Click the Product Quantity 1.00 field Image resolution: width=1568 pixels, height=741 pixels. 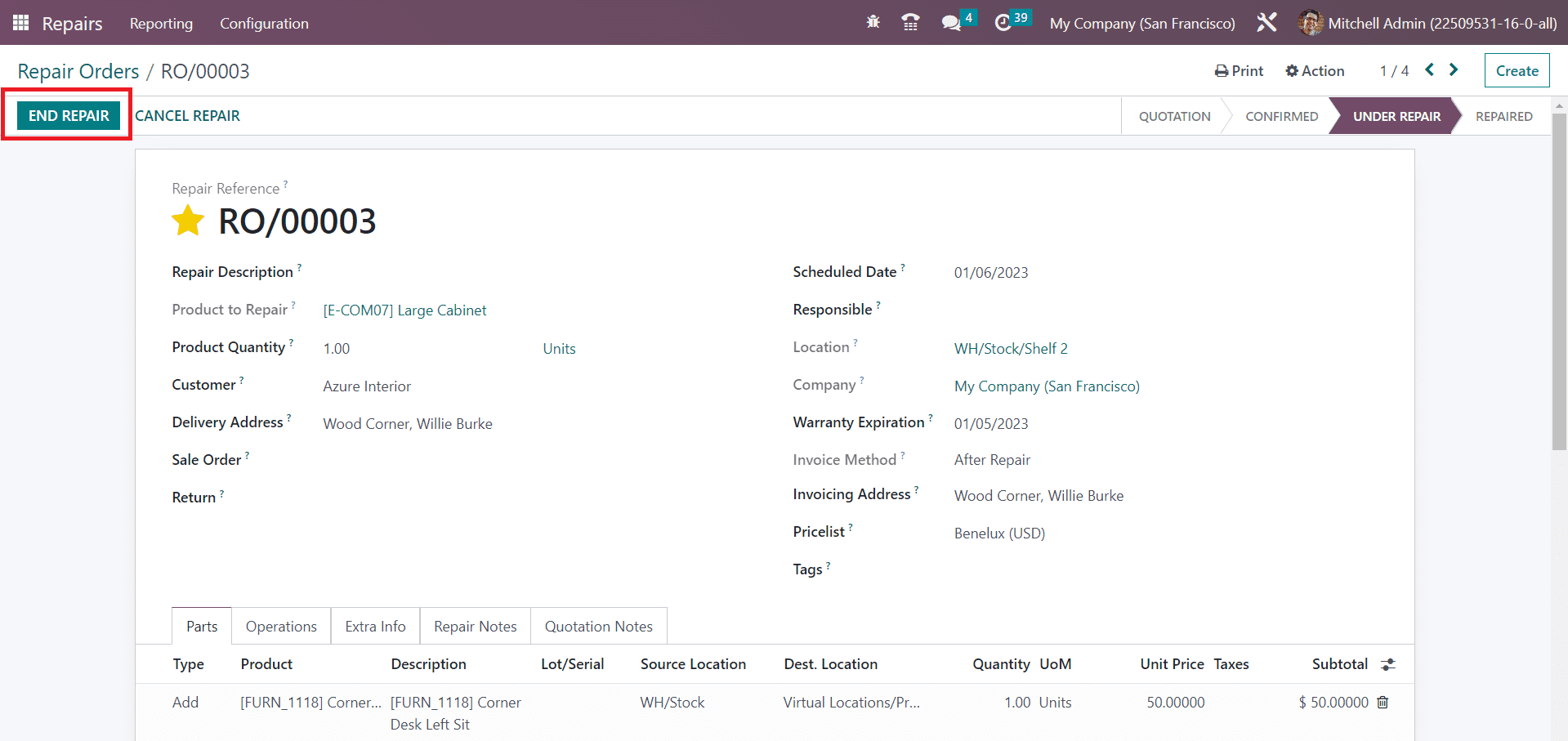tap(337, 349)
